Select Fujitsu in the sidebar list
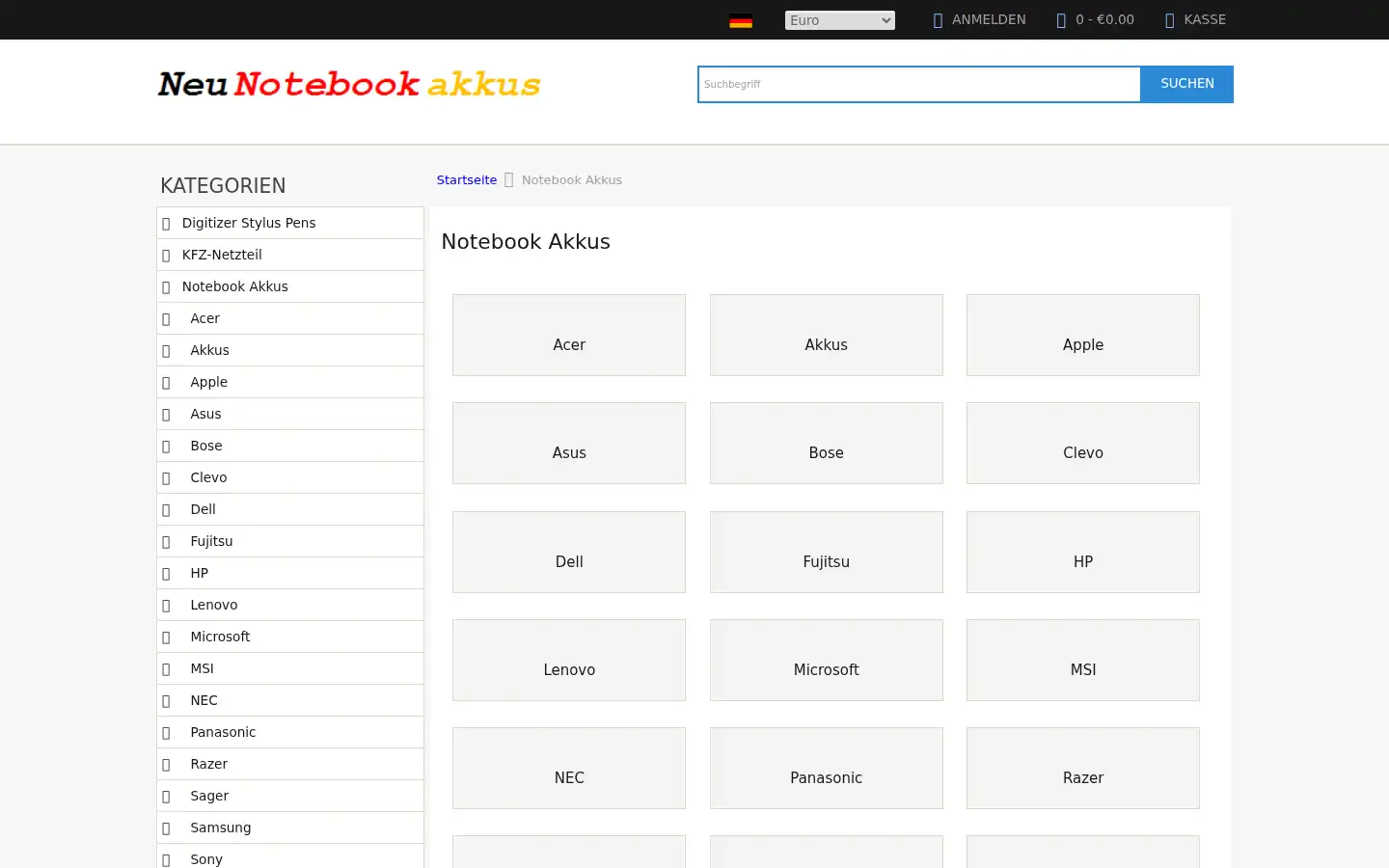This screenshot has height=868, width=1389. (x=290, y=541)
